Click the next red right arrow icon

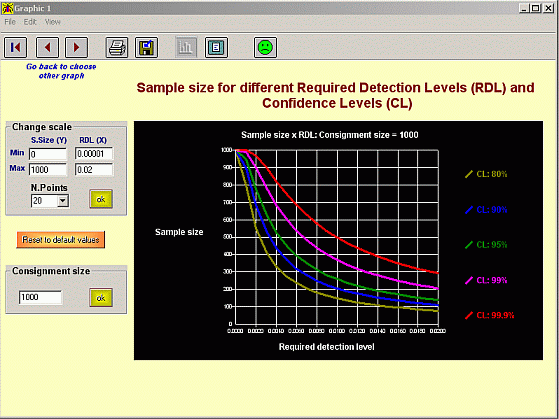click(x=76, y=47)
